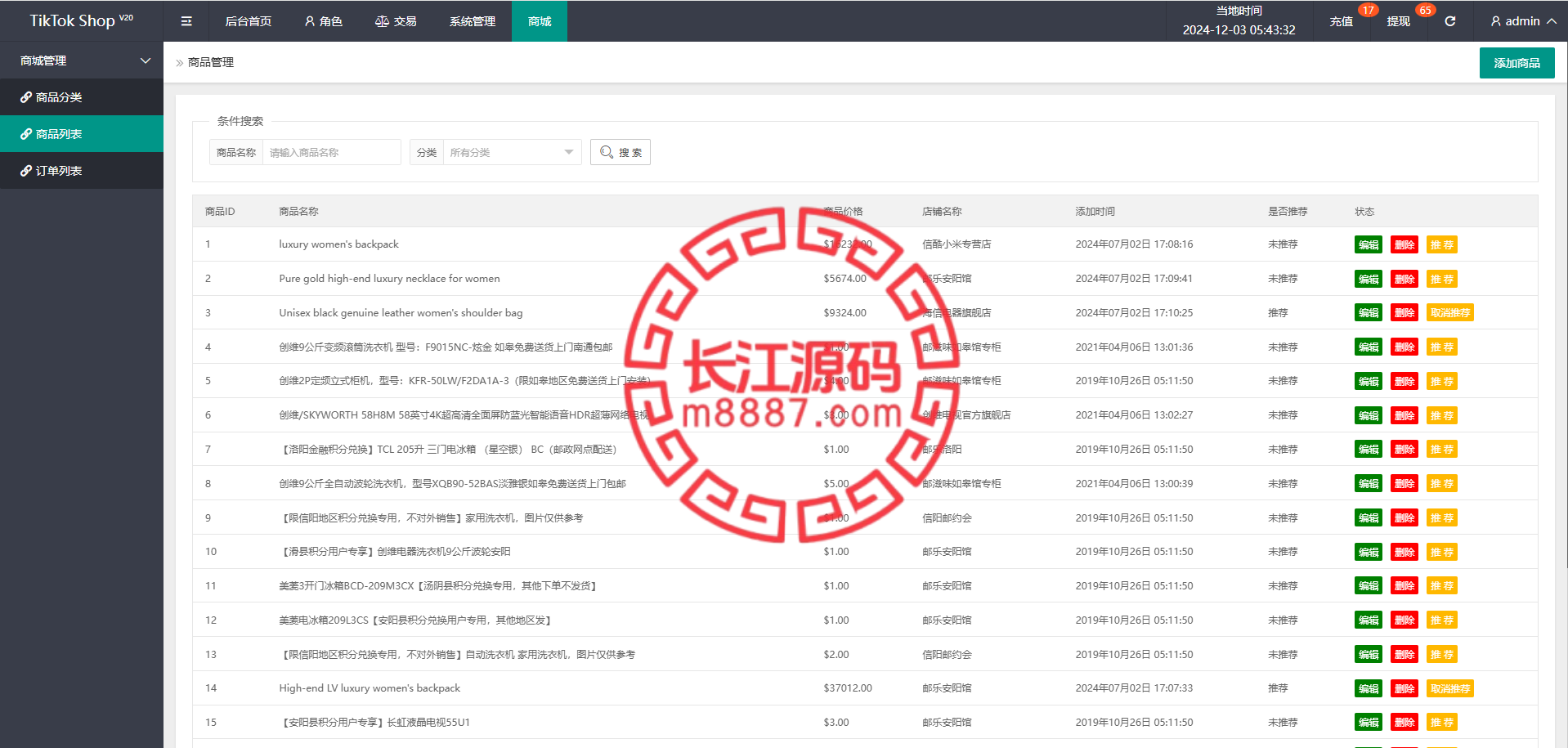Recommend the Pure gold necklace product
Image resolution: width=1568 pixels, height=748 pixels.
1441,279
